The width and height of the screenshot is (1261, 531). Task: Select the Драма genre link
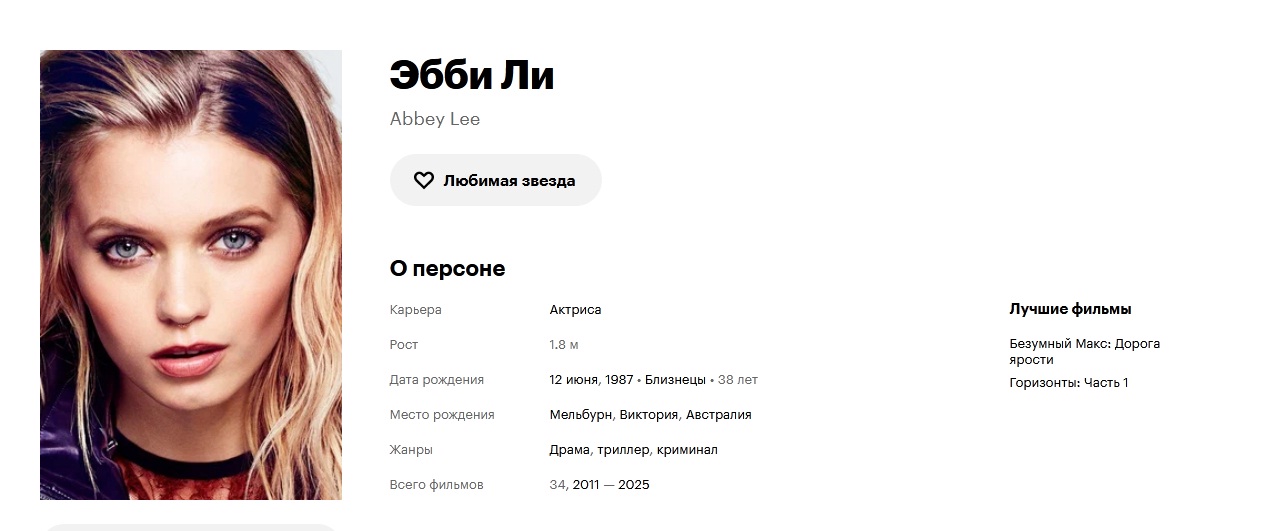570,450
